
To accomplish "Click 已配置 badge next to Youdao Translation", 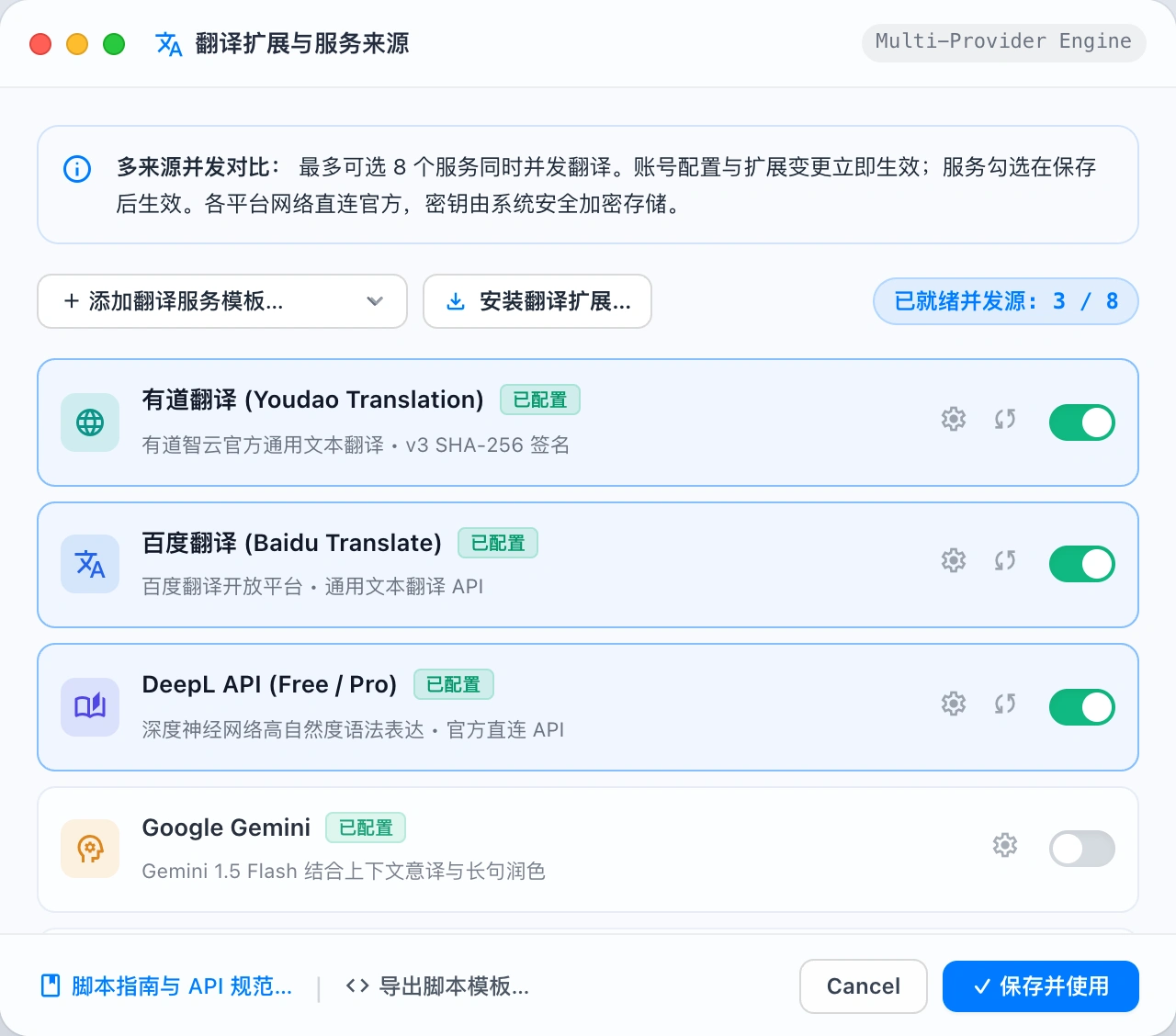I will tap(540, 400).
